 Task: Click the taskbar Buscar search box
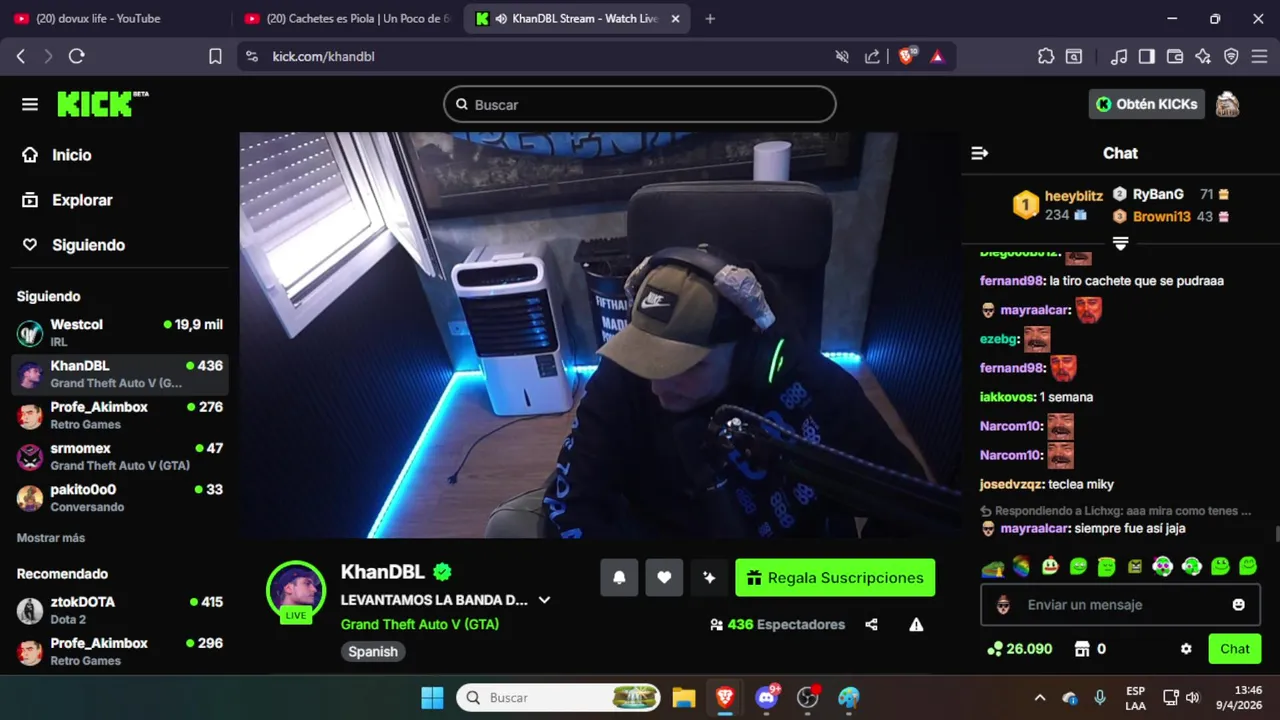click(558, 697)
